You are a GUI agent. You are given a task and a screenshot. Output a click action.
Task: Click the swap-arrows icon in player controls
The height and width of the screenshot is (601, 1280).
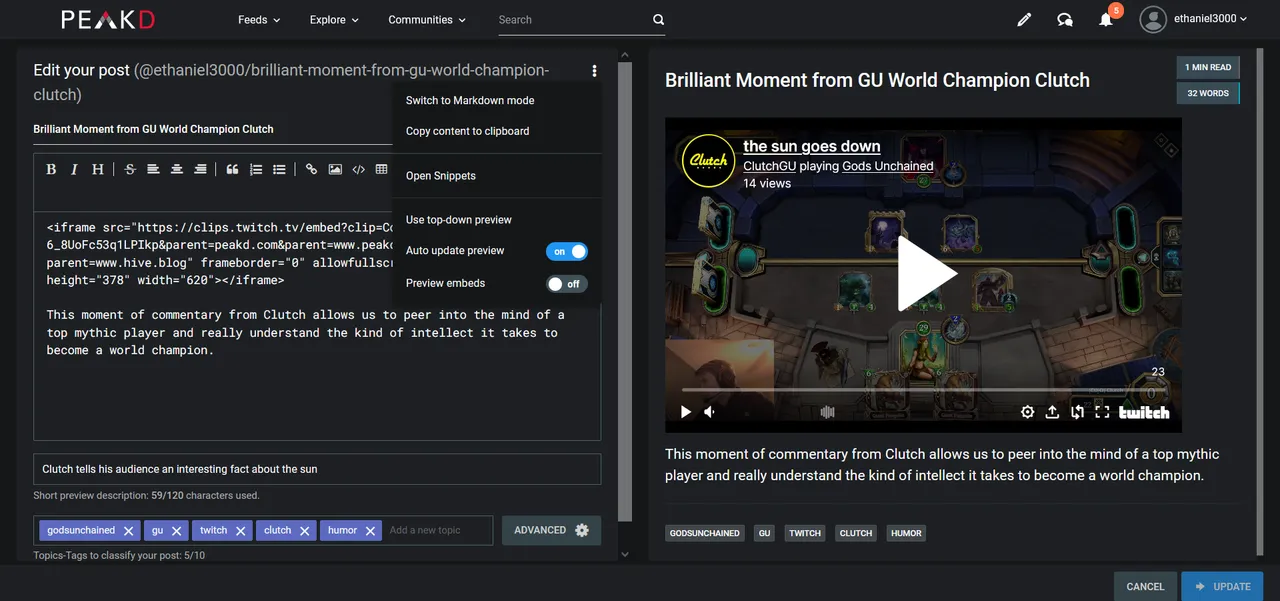pos(1077,412)
